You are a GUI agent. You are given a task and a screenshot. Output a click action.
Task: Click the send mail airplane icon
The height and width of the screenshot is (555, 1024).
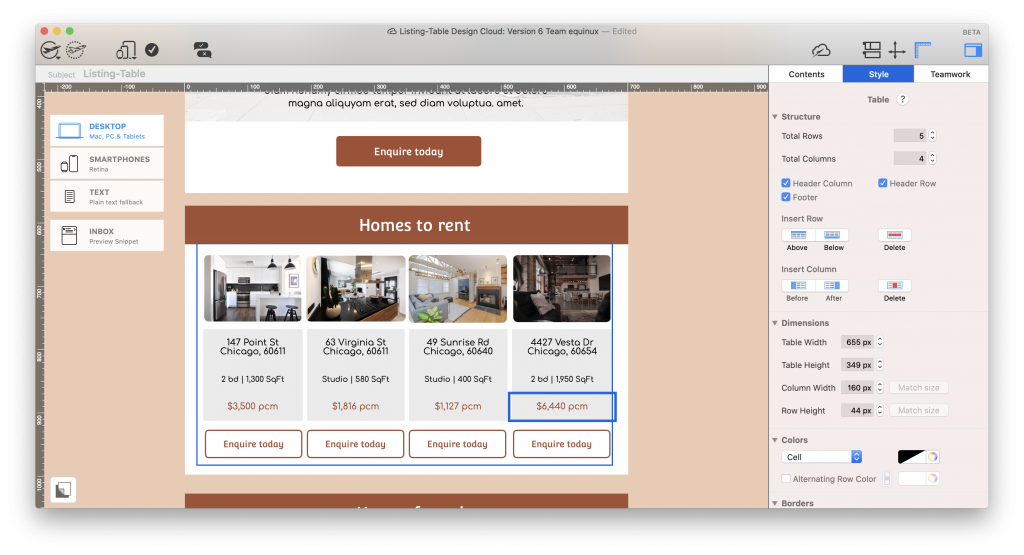pyautogui.click(x=50, y=50)
